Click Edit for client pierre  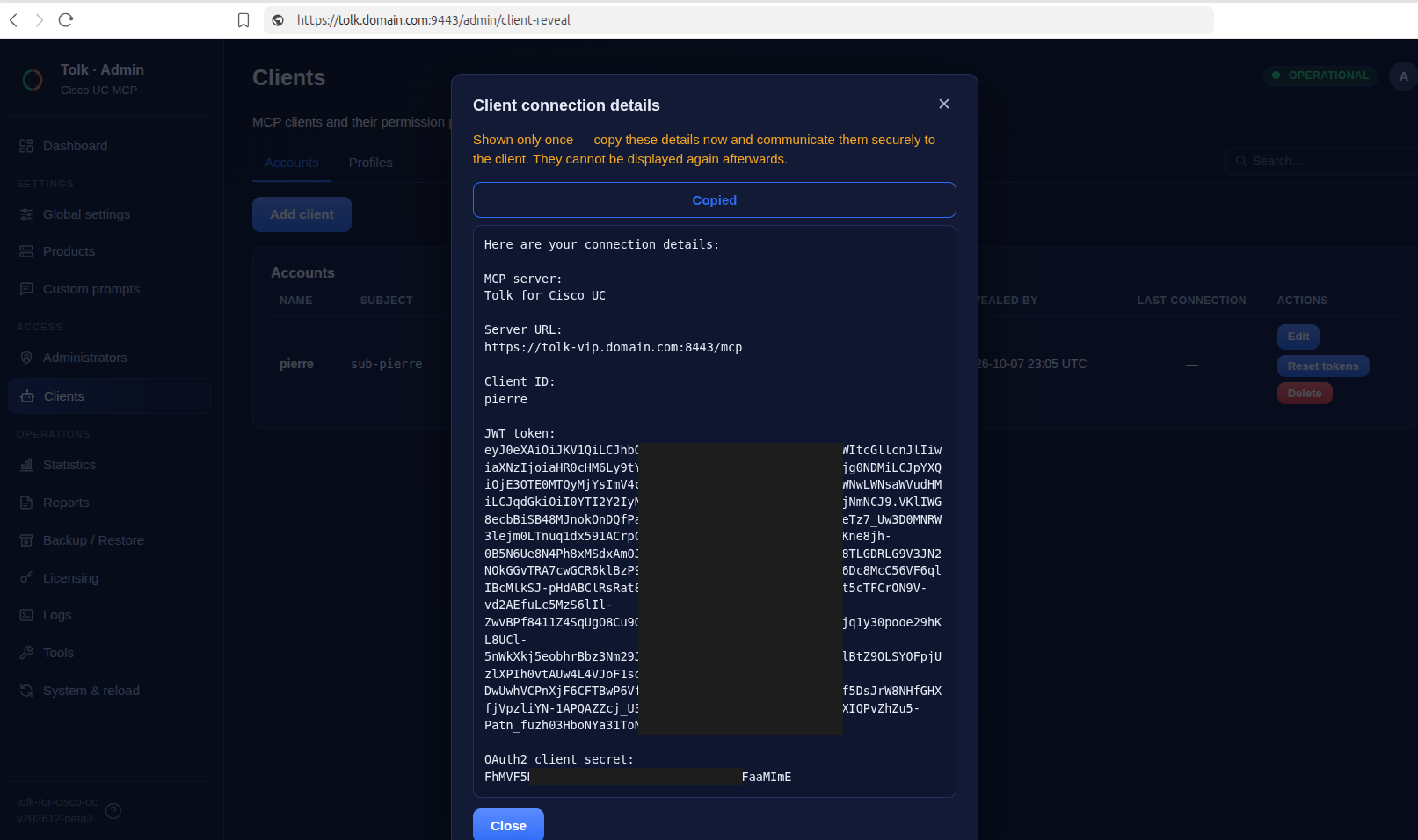[x=1298, y=337]
